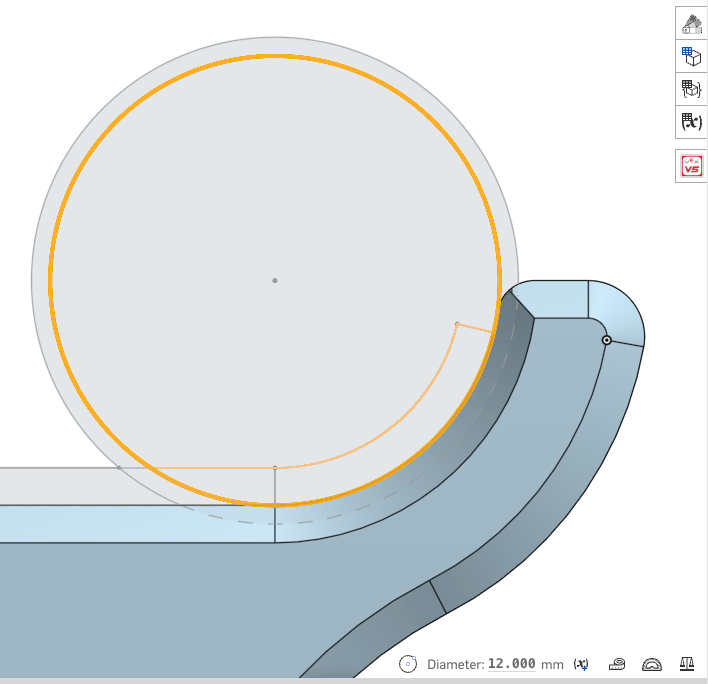
Task: Select the protractor angle units icon
Action: pyautogui.click(x=652, y=665)
